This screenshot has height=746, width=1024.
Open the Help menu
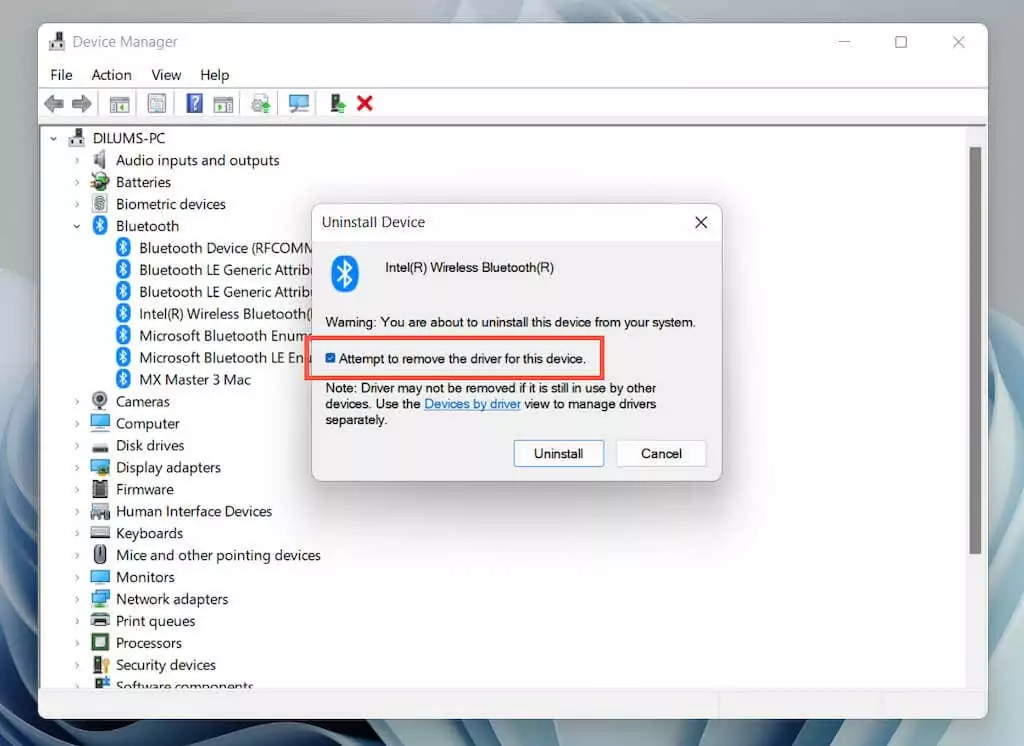(x=214, y=75)
